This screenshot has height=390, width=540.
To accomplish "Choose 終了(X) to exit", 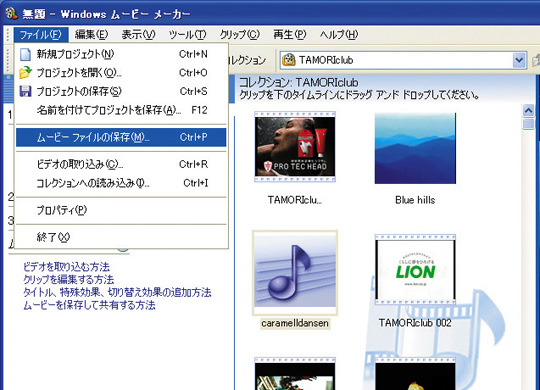I will click(121, 237).
